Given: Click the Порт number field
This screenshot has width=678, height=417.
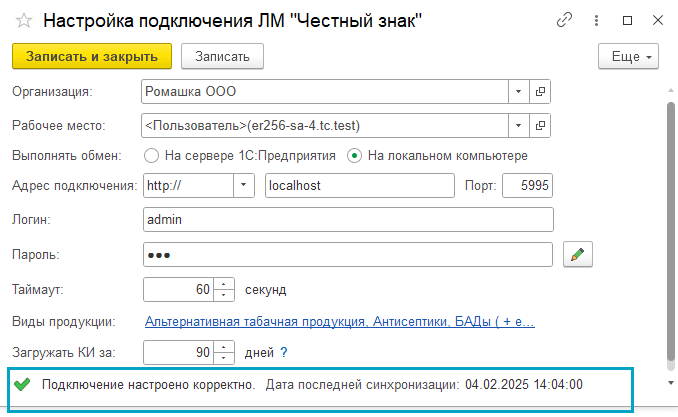Looking at the screenshot, I should point(527,186).
